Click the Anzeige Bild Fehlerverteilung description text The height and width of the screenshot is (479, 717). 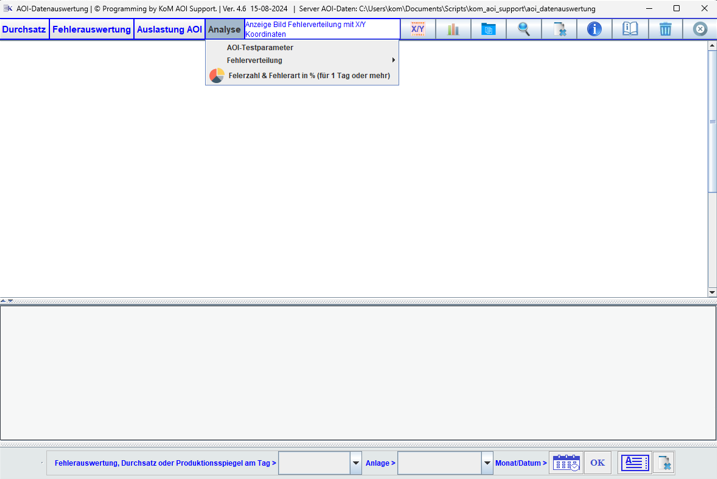(305, 29)
